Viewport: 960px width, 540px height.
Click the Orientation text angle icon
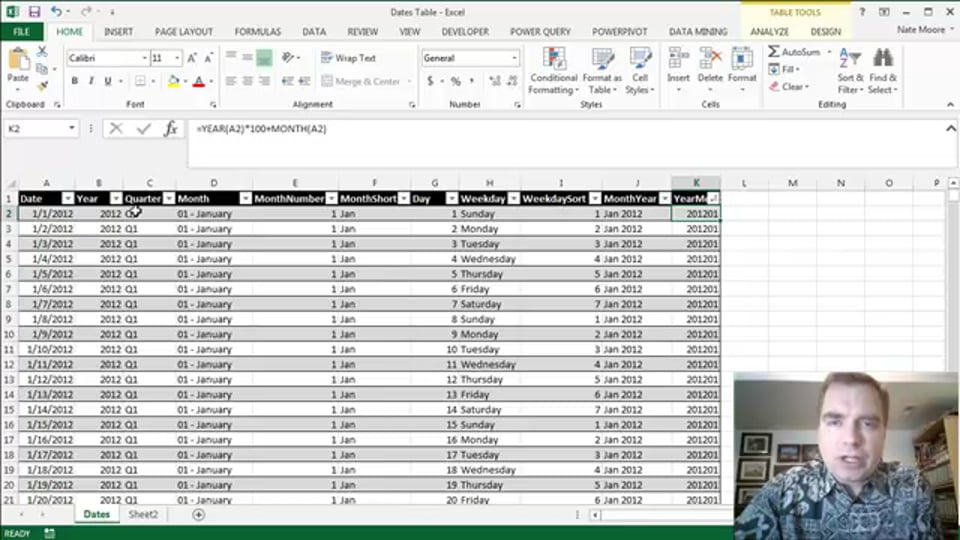(x=288, y=58)
